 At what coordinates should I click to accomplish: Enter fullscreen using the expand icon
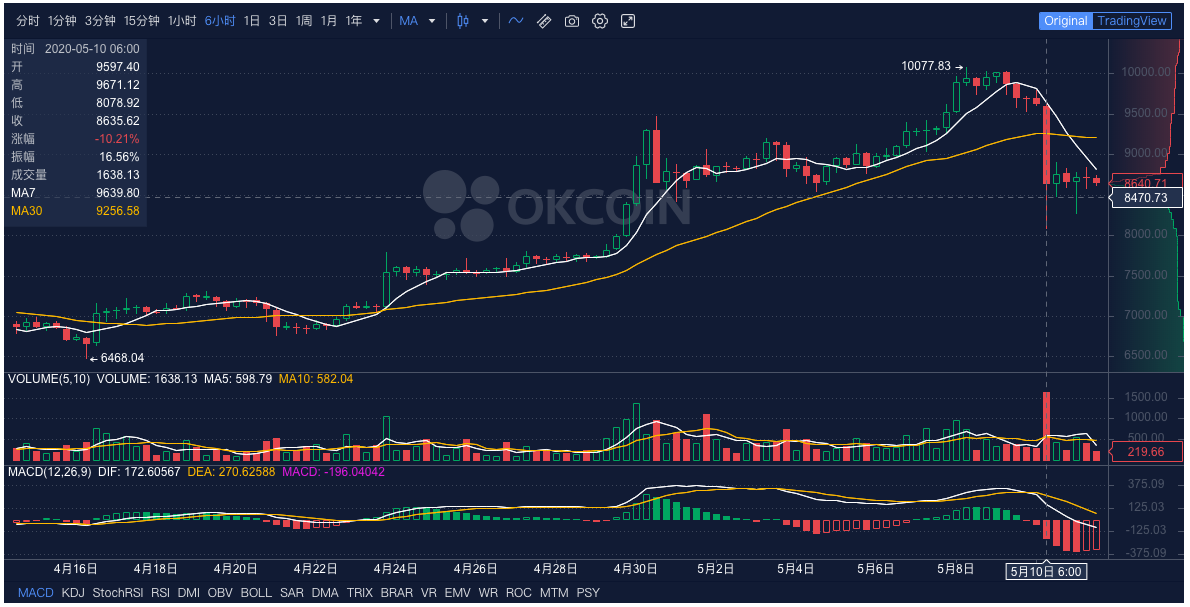tap(628, 20)
